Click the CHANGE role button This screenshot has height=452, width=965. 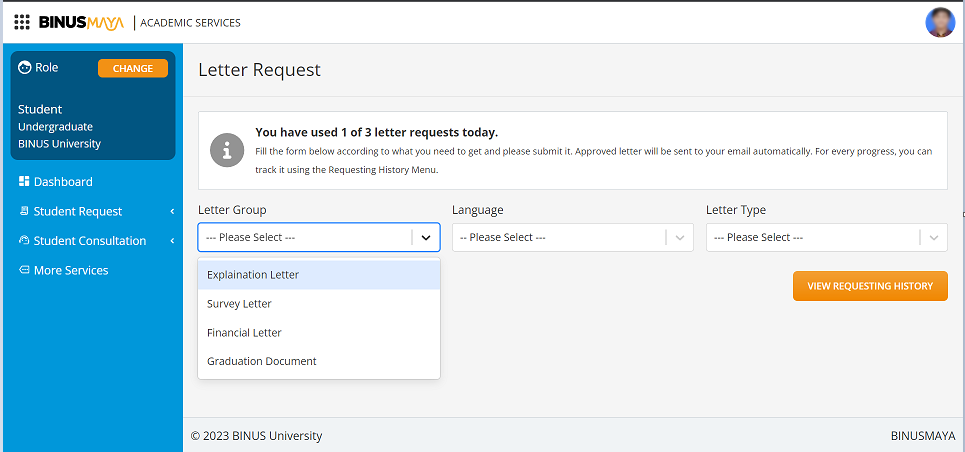133,68
